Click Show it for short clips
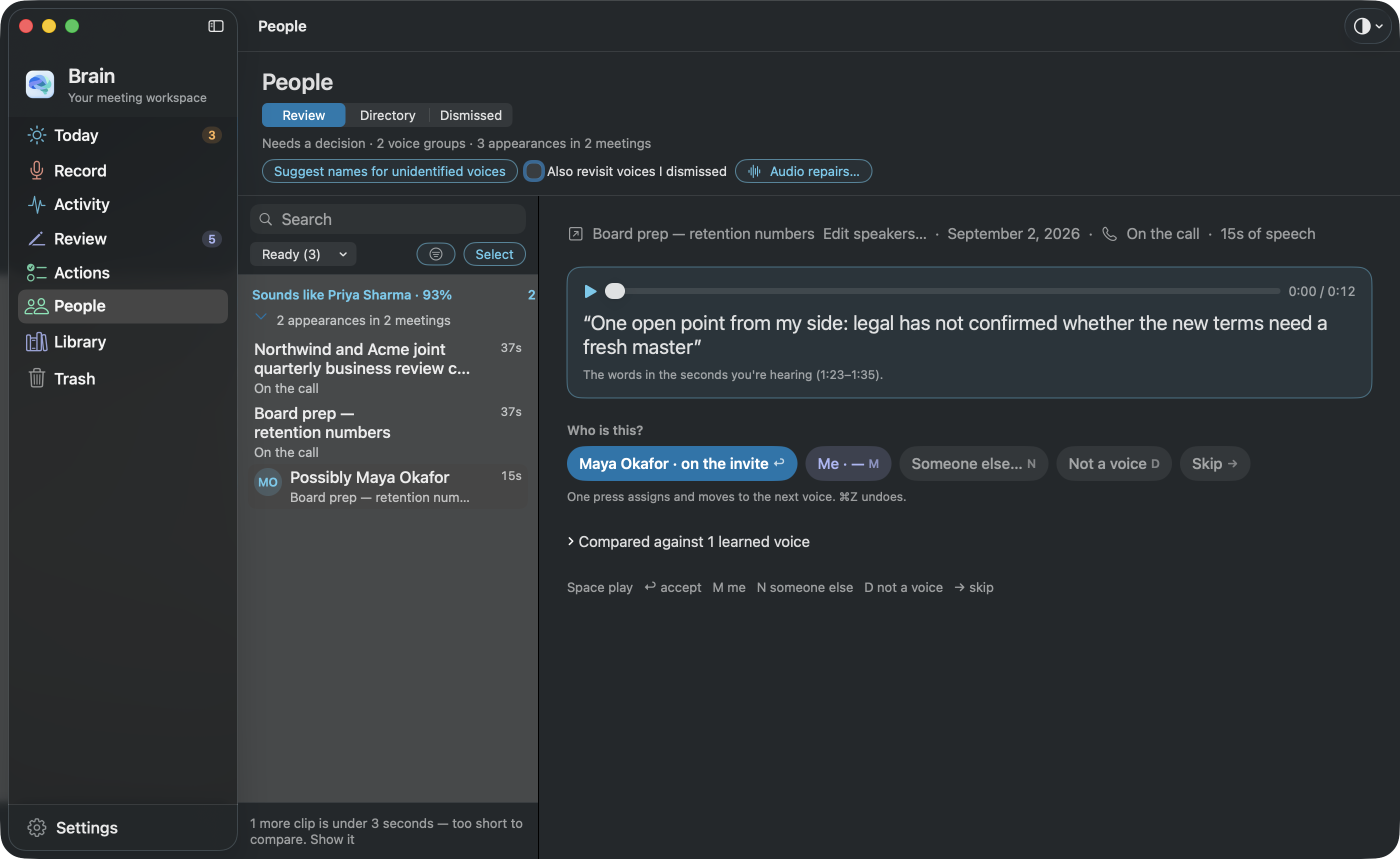The width and height of the screenshot is (1400, 859). coord(332,839)
